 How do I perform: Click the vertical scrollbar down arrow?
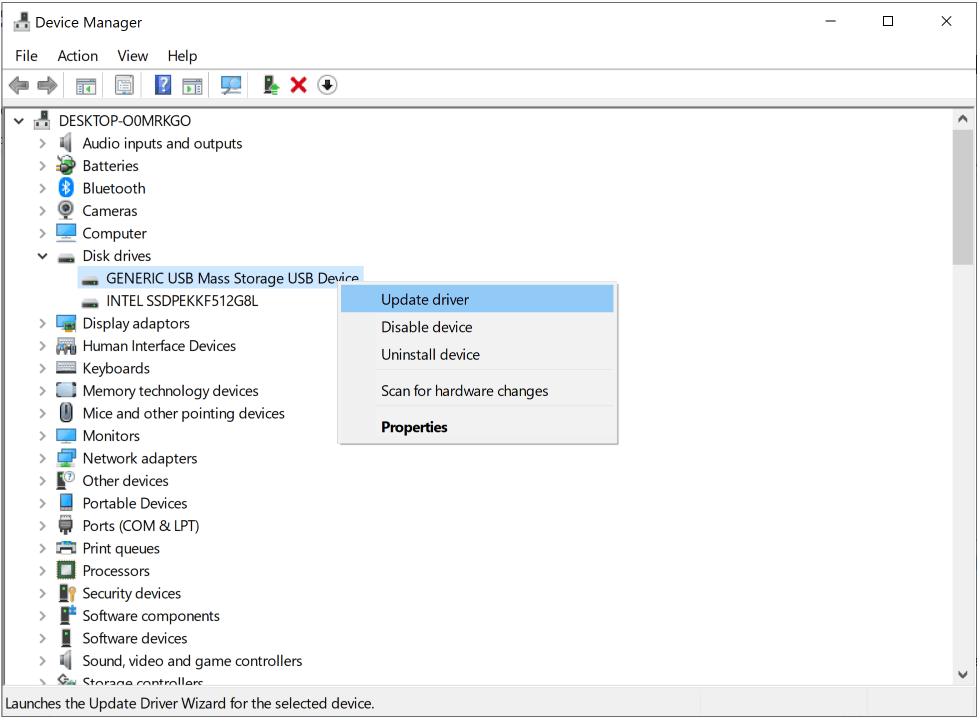tap(963, 674)
